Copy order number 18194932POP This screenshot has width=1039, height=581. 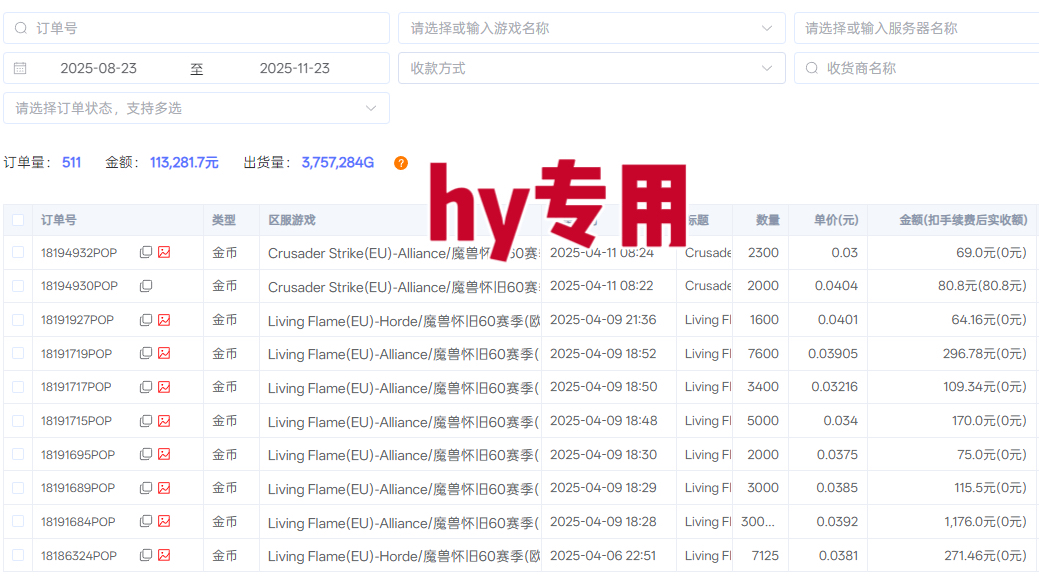pos(146,252)
